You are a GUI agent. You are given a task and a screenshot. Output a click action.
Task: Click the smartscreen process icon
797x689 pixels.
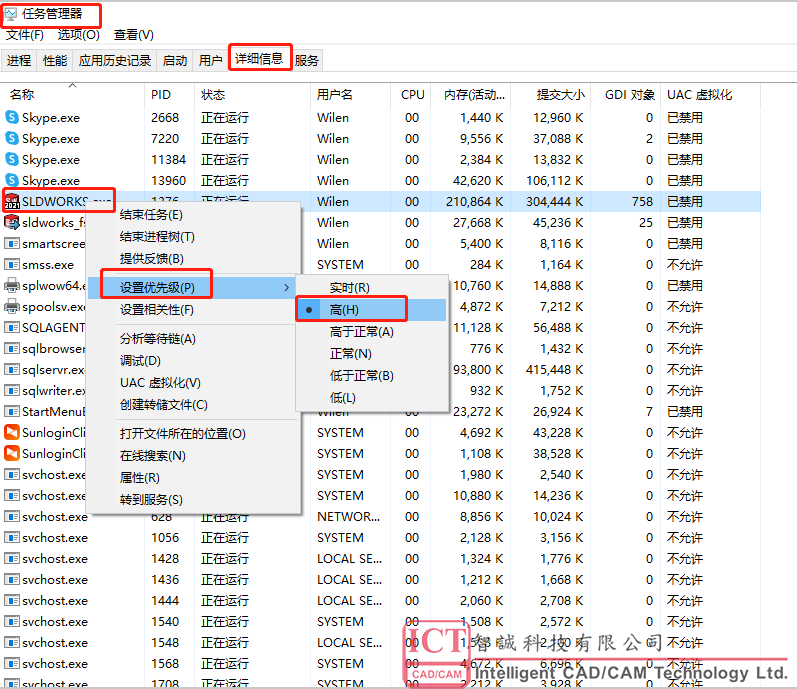click(x=12, y=243)
